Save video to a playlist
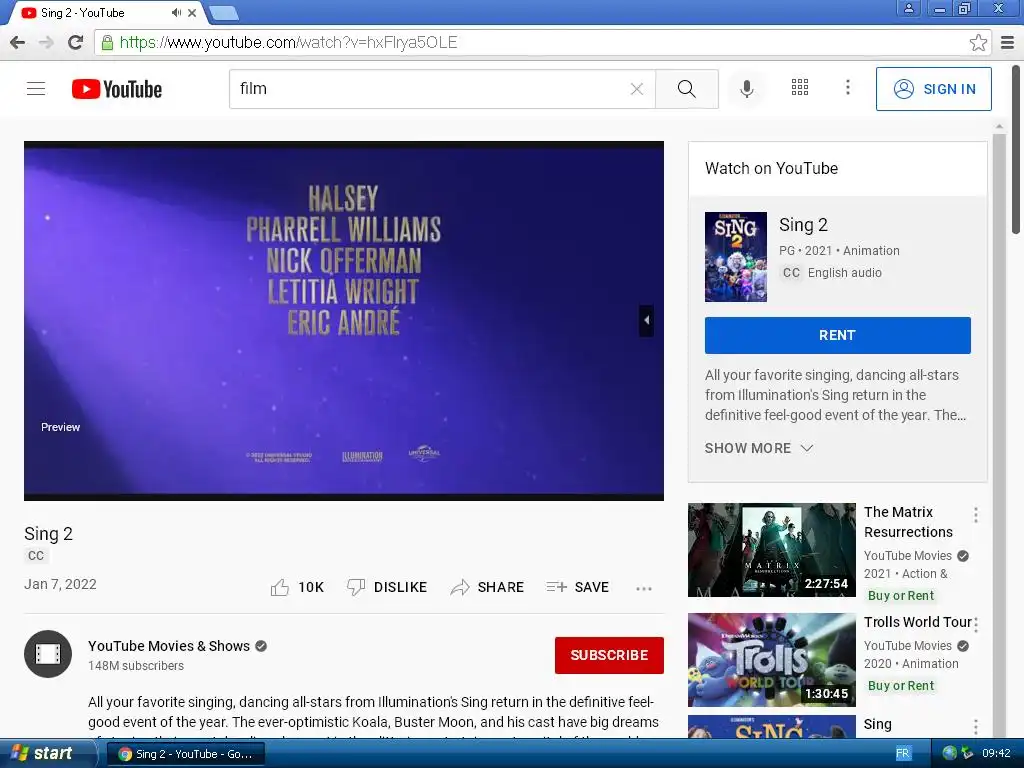Screen dimensions: 1024x768 (578, 587)
